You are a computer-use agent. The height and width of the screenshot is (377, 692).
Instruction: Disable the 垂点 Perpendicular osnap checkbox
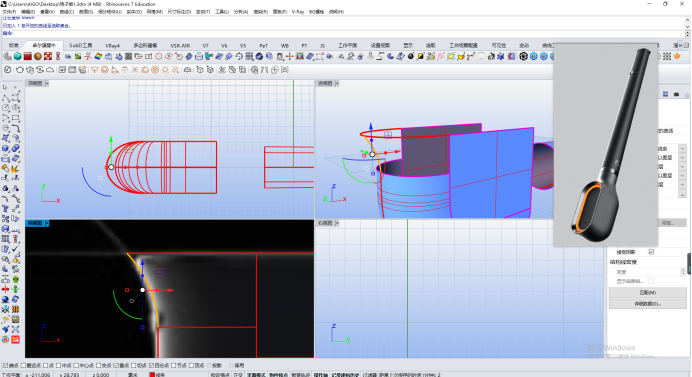(116, 366)
